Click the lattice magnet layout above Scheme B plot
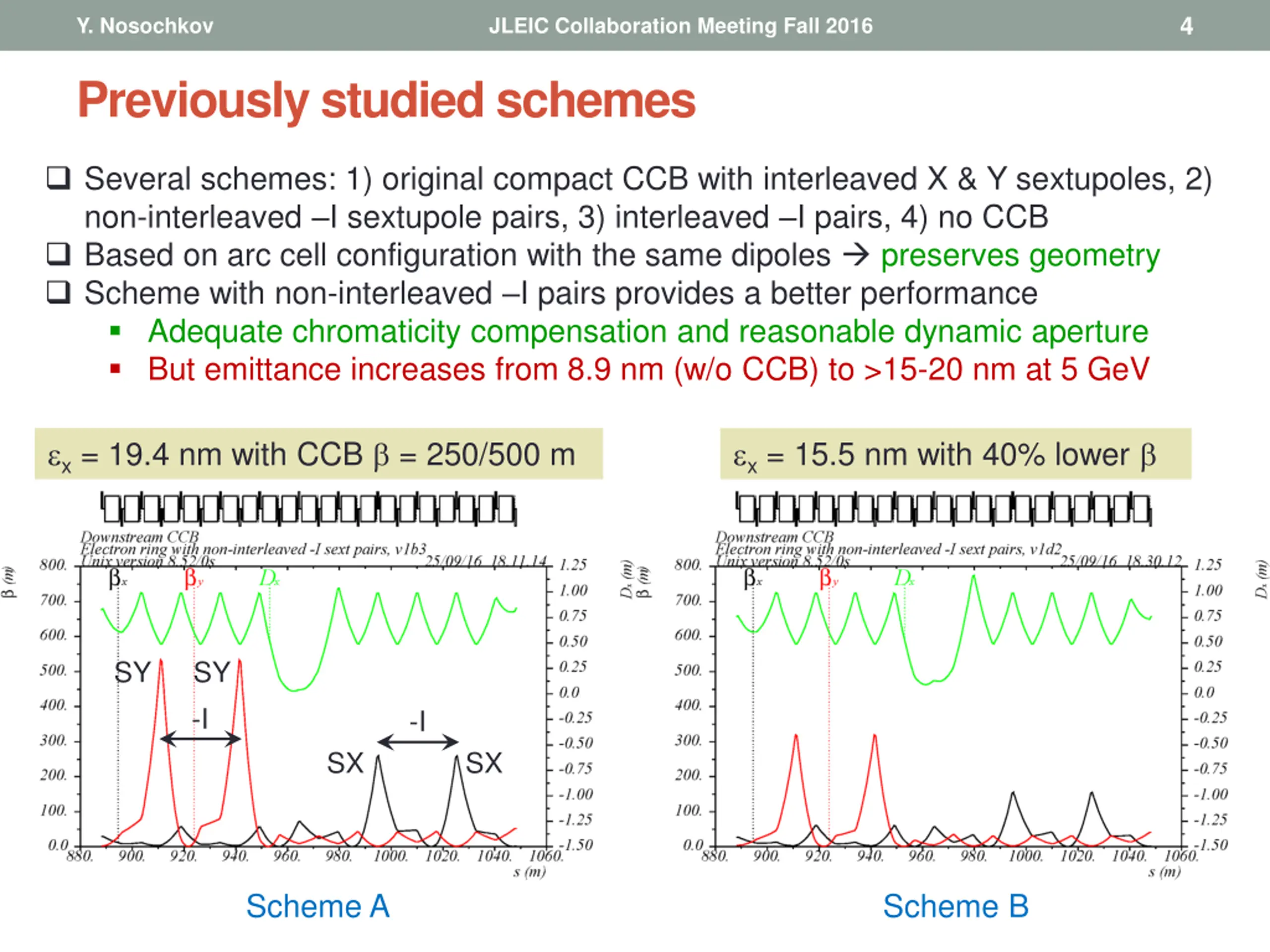1270x952 pixels. [x=944, y=508]
